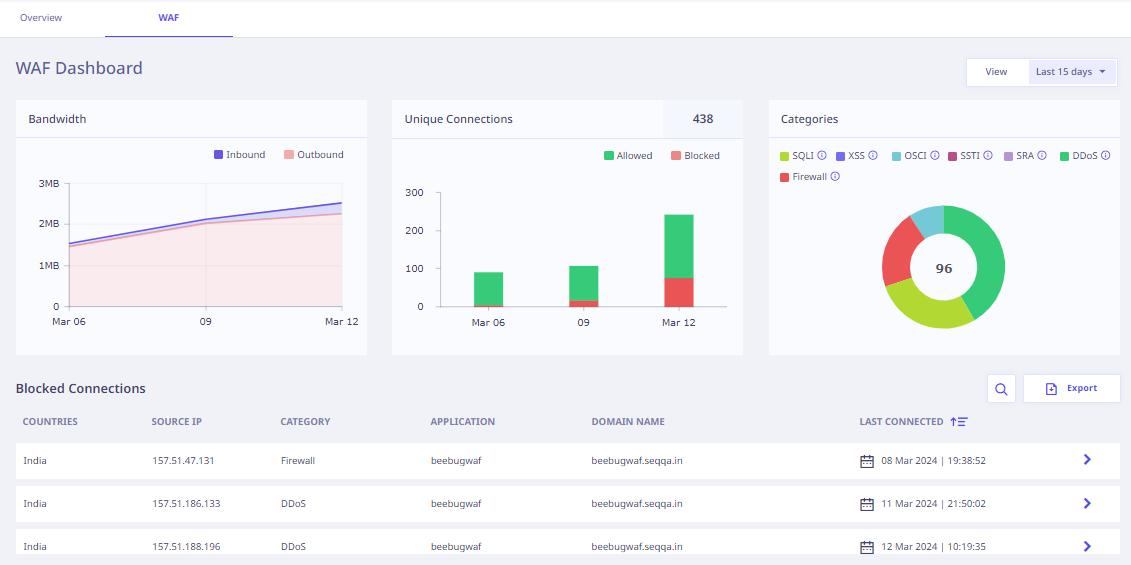
Task: Toggle SSTI legend entry in Categories
Action: (x=964, y=156)
